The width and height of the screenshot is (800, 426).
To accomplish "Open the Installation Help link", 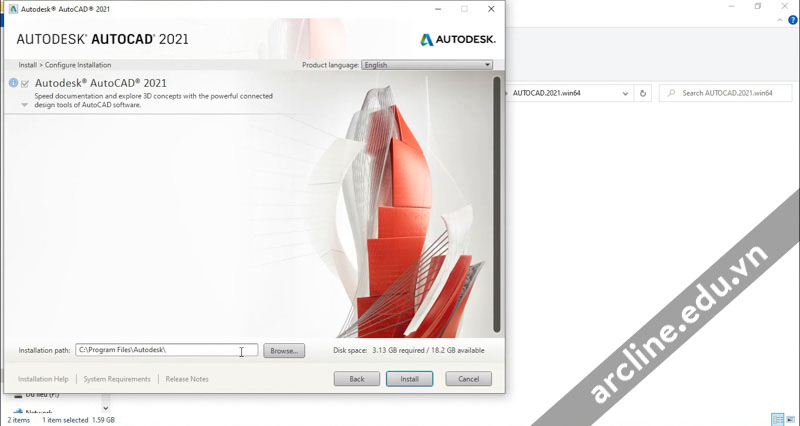I will (x=44, y=379).
